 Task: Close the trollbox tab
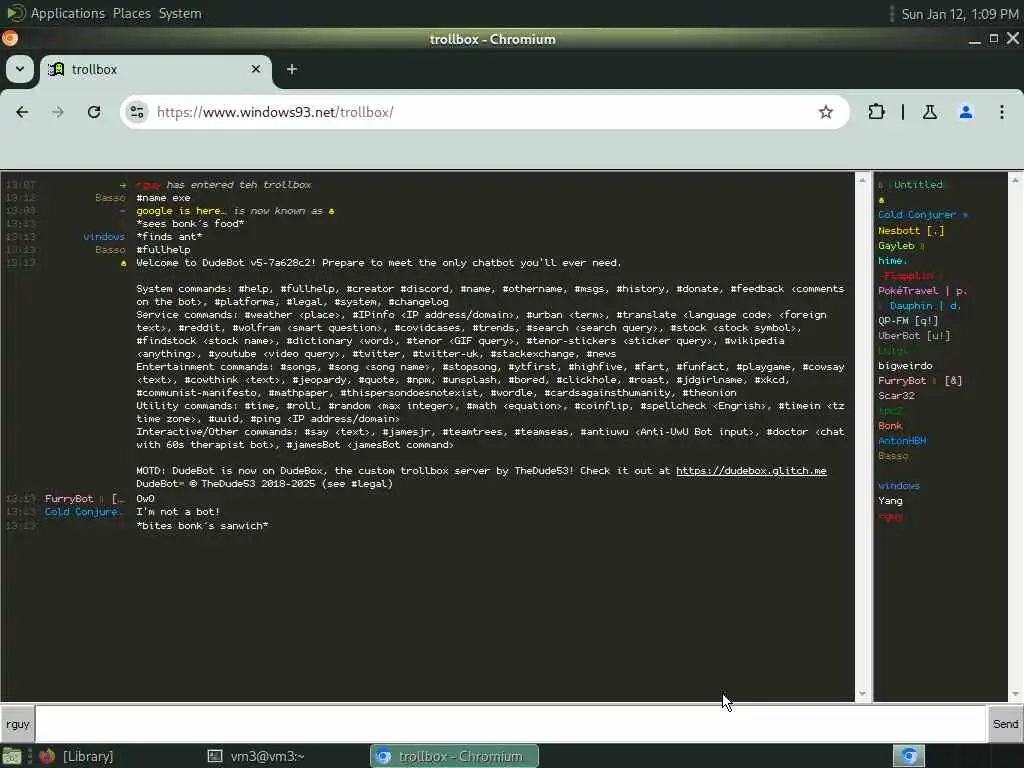[256, 69]
